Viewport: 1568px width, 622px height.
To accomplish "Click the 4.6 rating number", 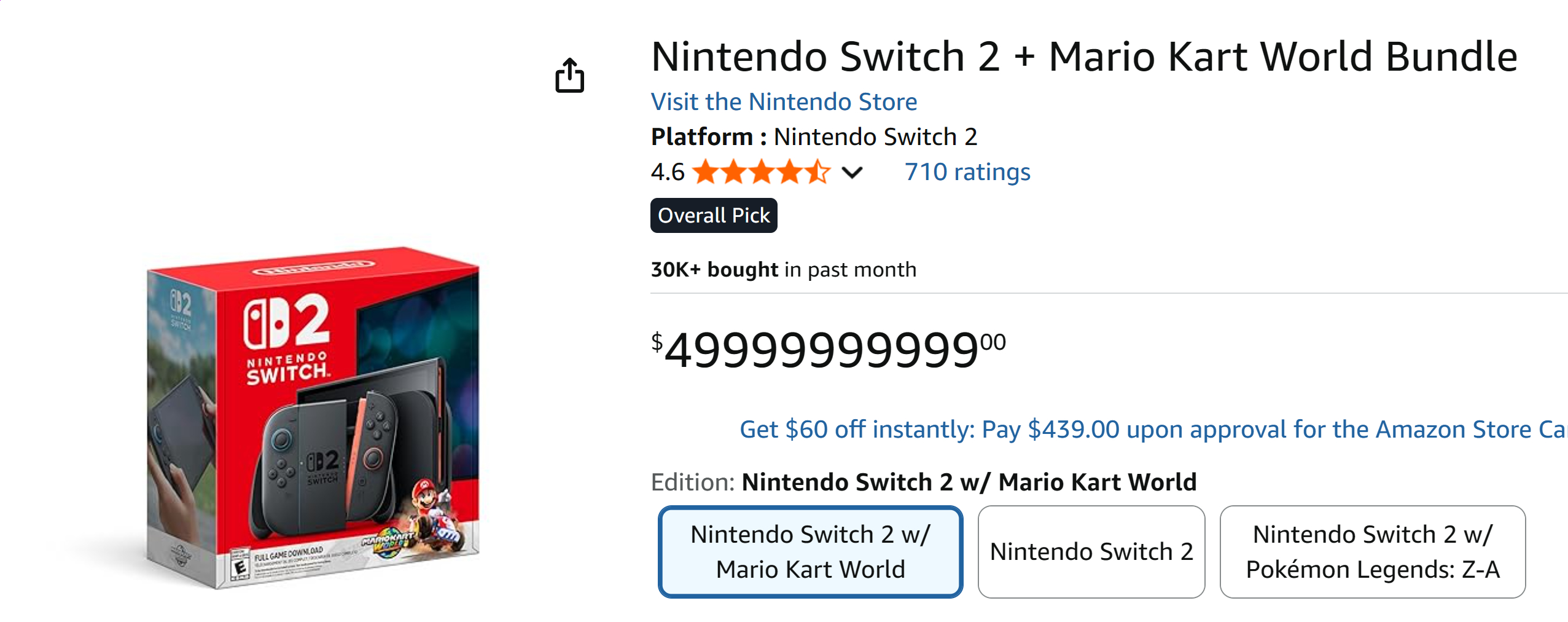I will click(668, 172).
